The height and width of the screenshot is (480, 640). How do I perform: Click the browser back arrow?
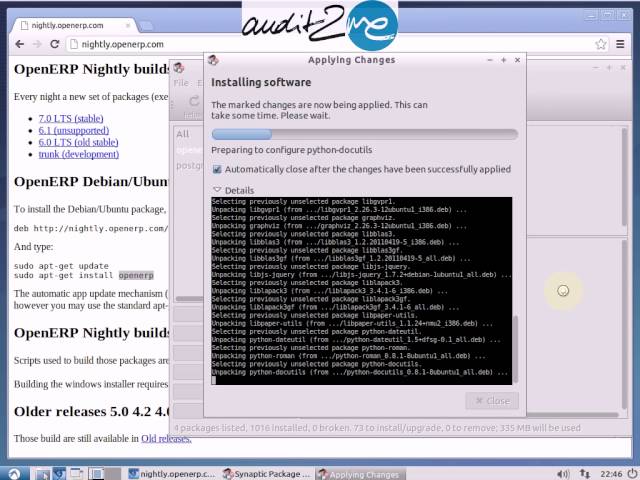pos(19,44)
